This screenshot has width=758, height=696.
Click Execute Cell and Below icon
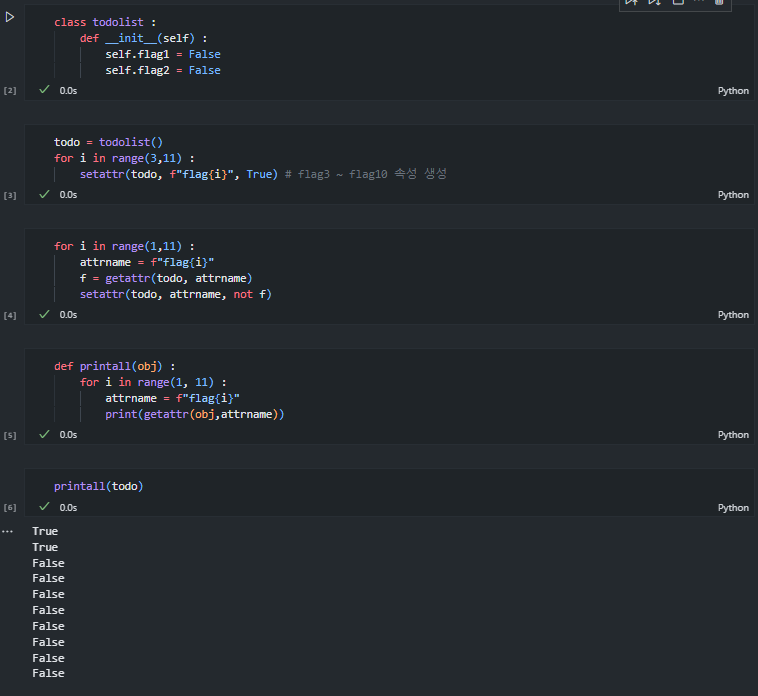pyautogui.click(x=655, y=2)
